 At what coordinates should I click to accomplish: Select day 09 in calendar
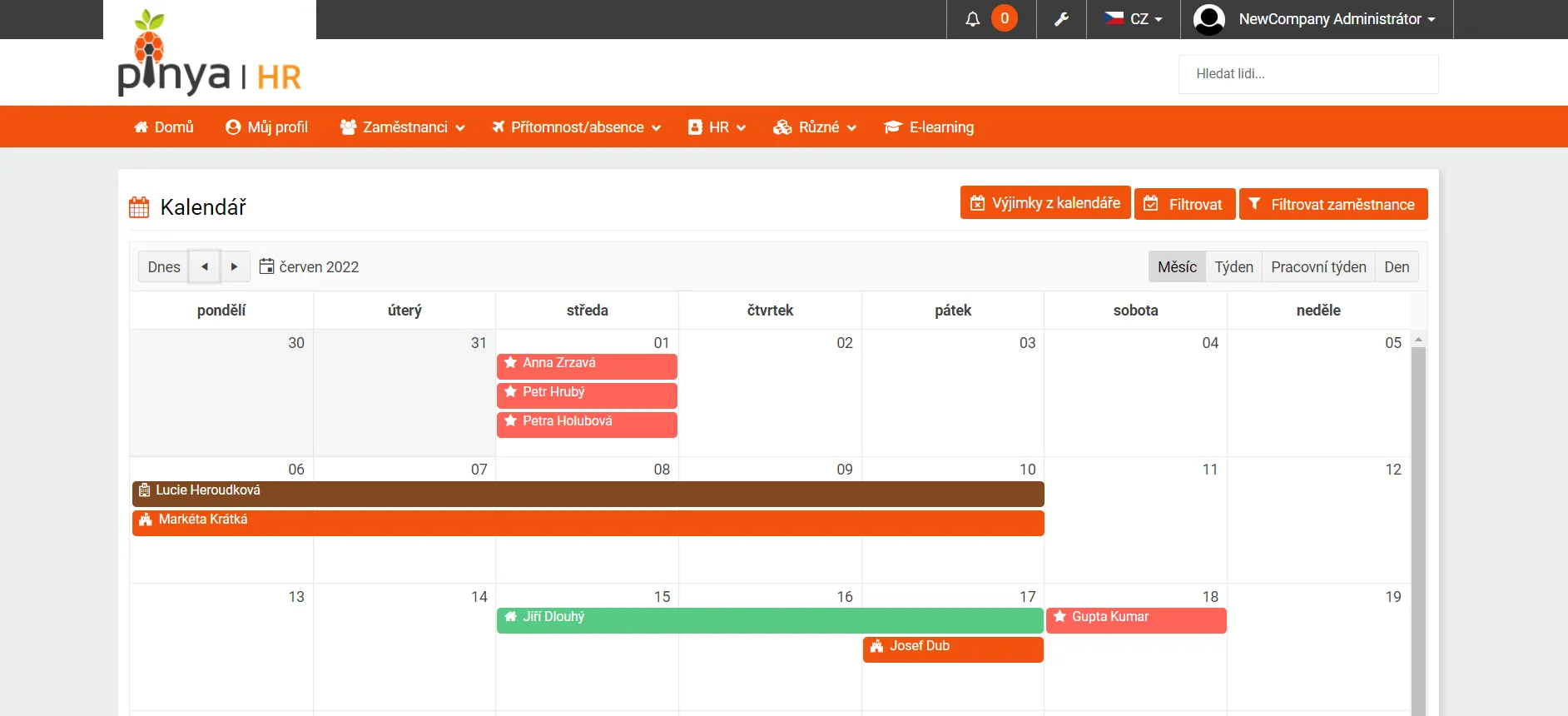(x=845, y=470)
